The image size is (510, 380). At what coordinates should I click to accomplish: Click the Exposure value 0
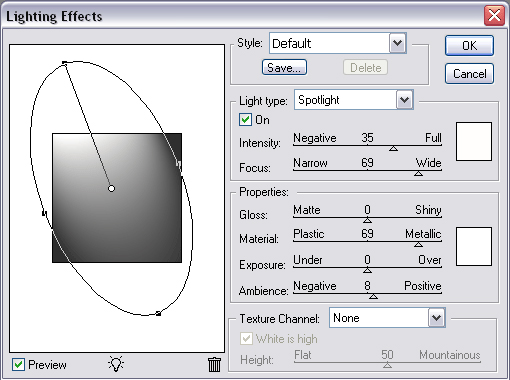click(x=367, y=259)
